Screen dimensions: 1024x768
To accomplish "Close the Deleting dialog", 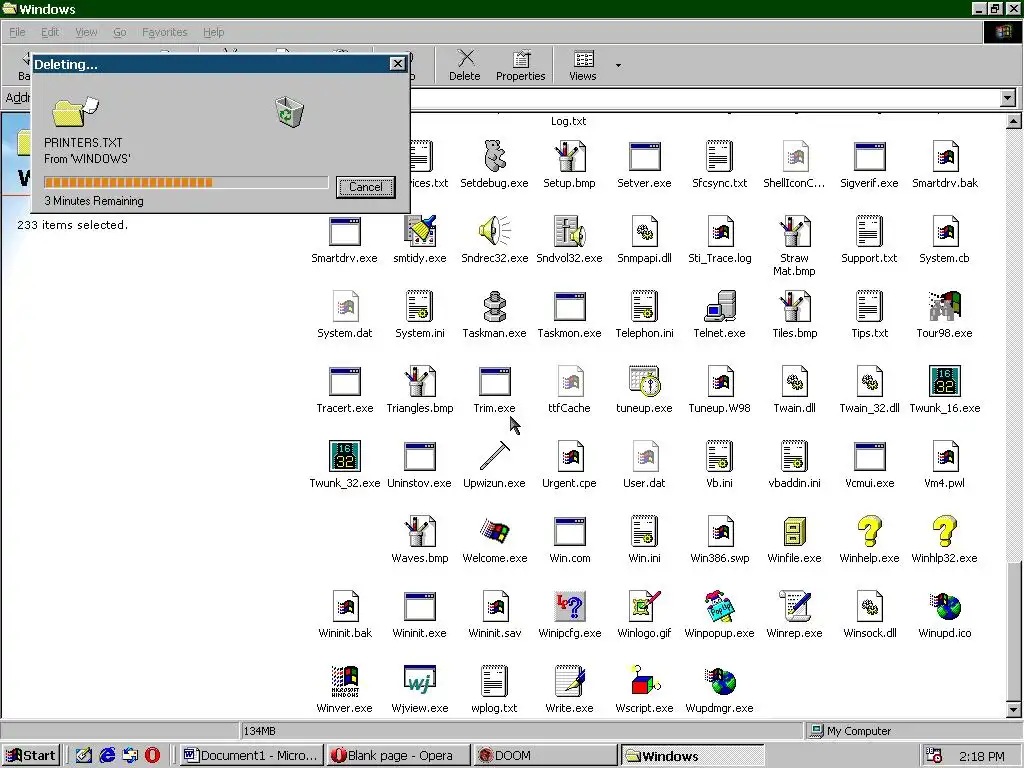I will tap(397, 63).
